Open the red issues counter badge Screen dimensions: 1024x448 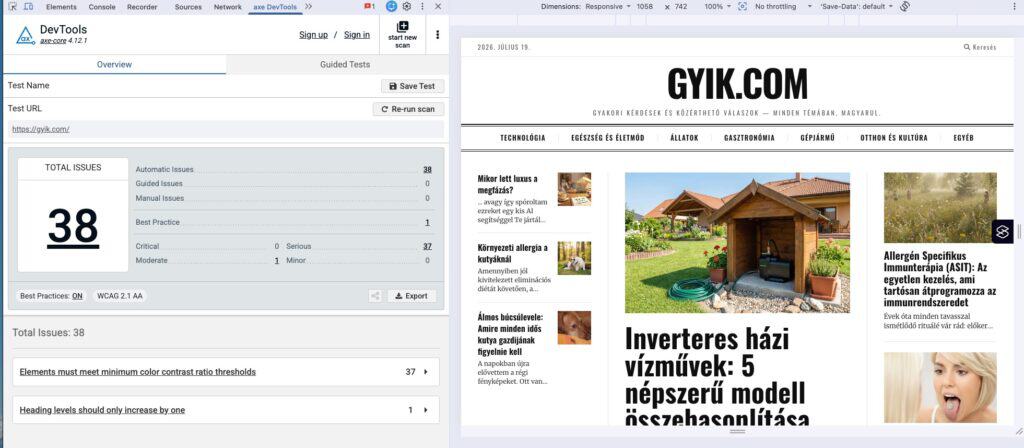[x=370, y=7]
